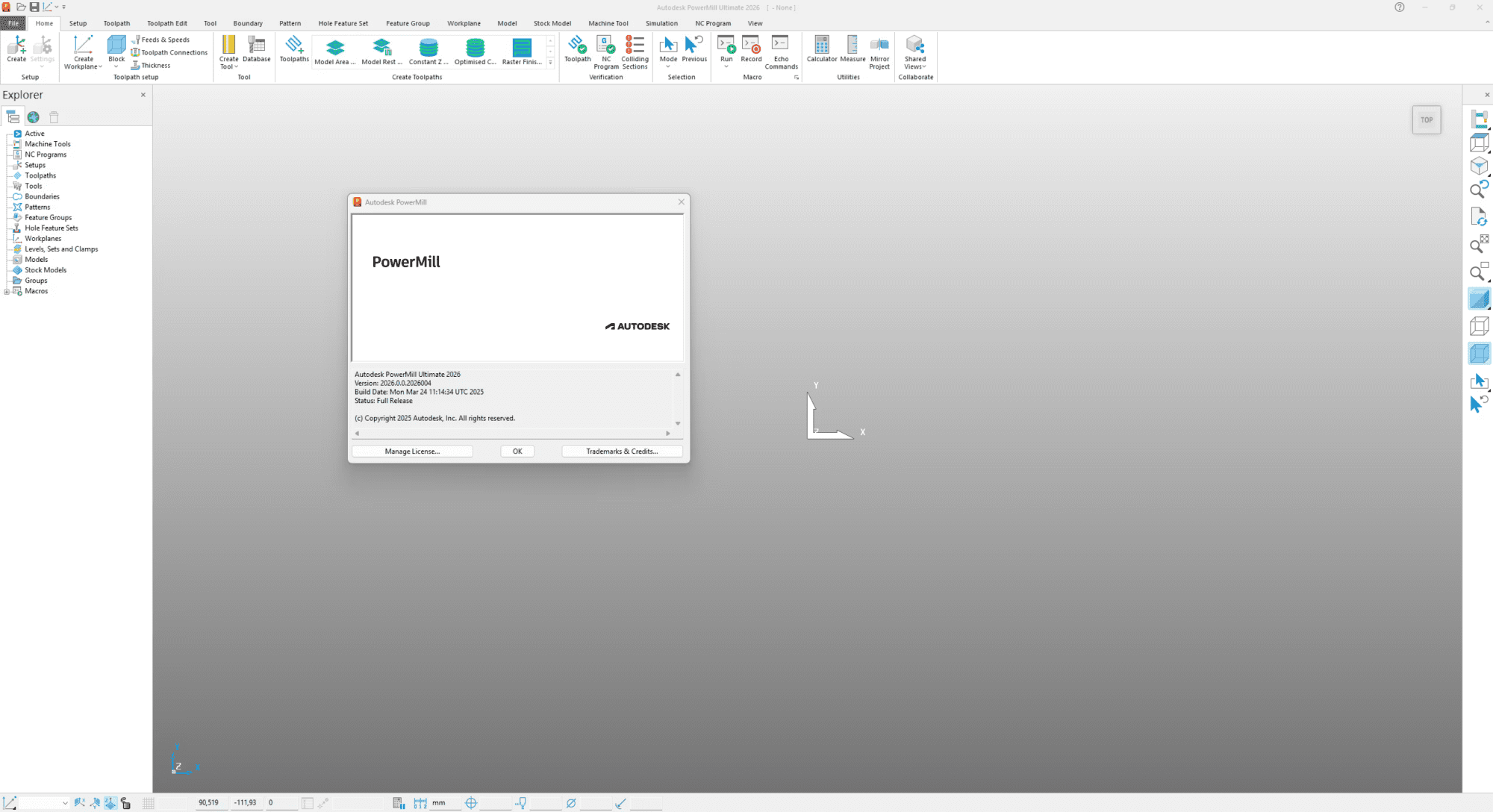The image size is (1493, 812).
Task: Open the File menu
Action: 12,23
